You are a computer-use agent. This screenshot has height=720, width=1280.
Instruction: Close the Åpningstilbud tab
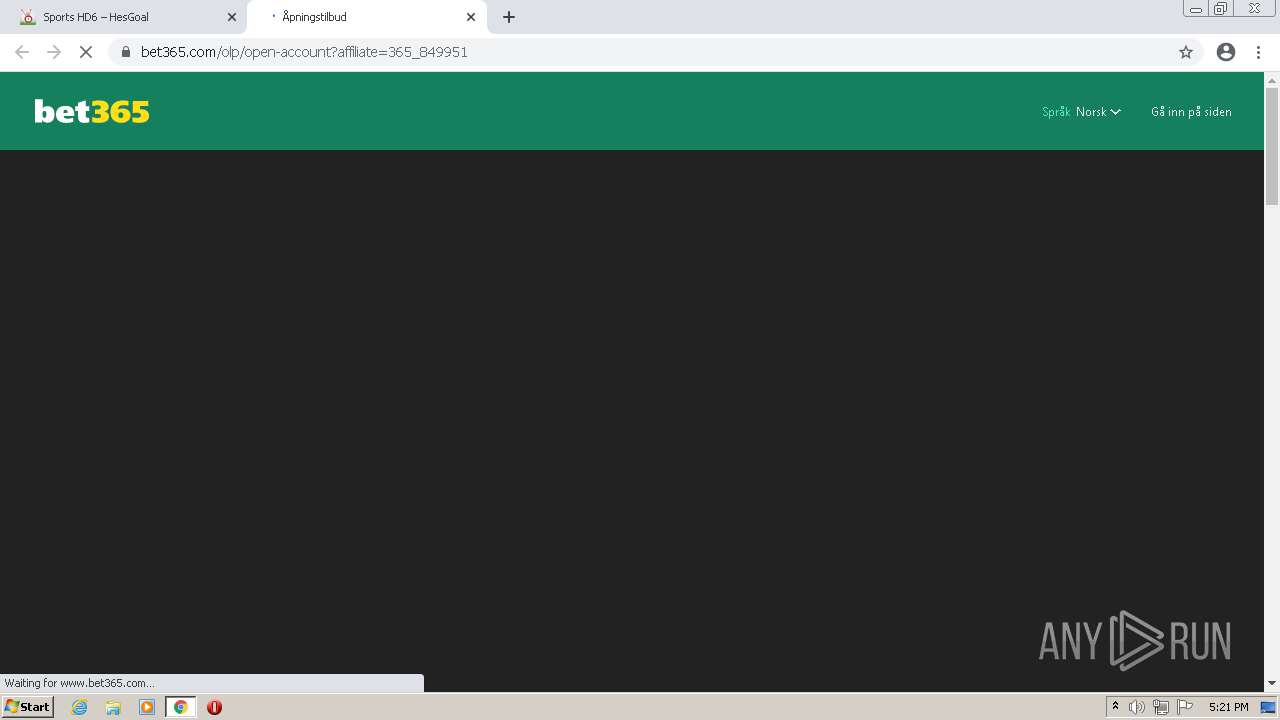[x=471, y=17]
